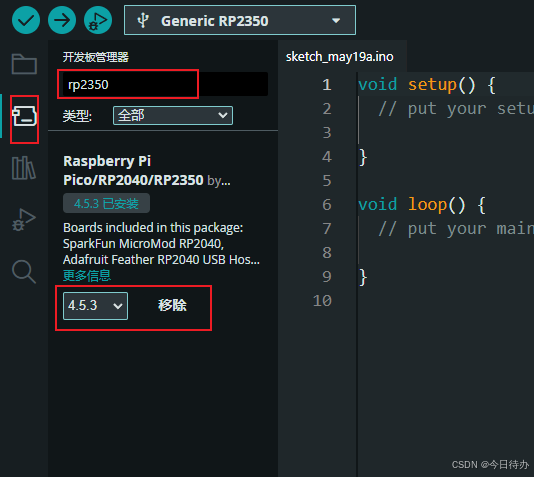Click the 移除 button
Image resolution: width=534 pixels, height=477 pixels.
coord(172,305)
